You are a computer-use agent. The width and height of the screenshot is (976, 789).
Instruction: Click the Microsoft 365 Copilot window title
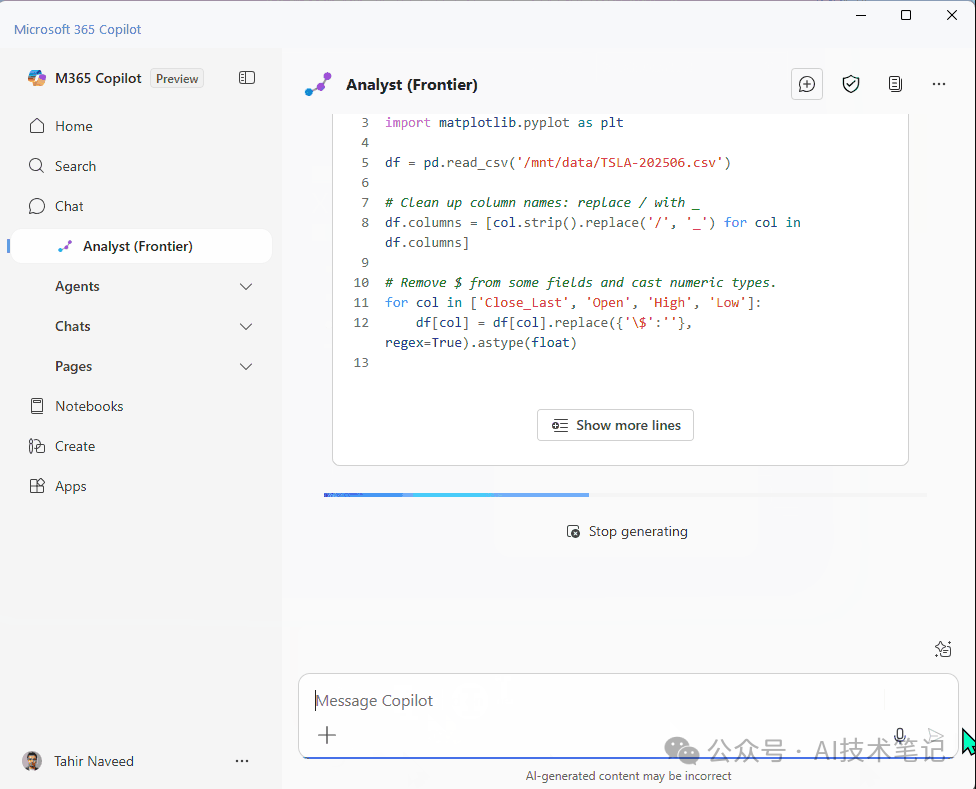click(x=78, y=29)
